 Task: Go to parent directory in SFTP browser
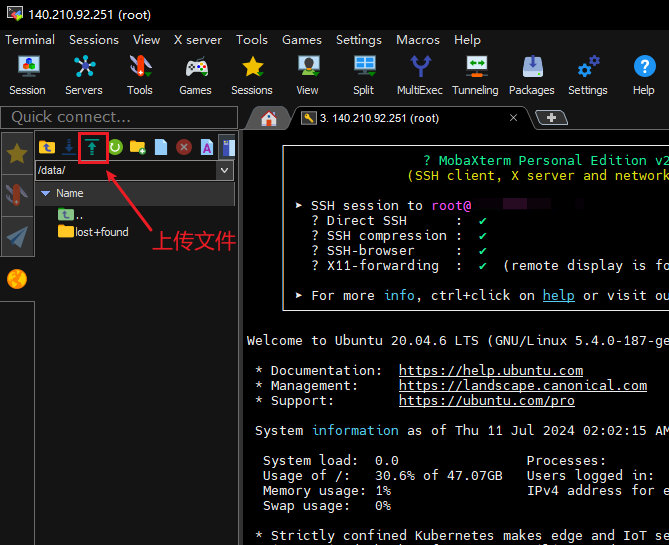[47, 147]
